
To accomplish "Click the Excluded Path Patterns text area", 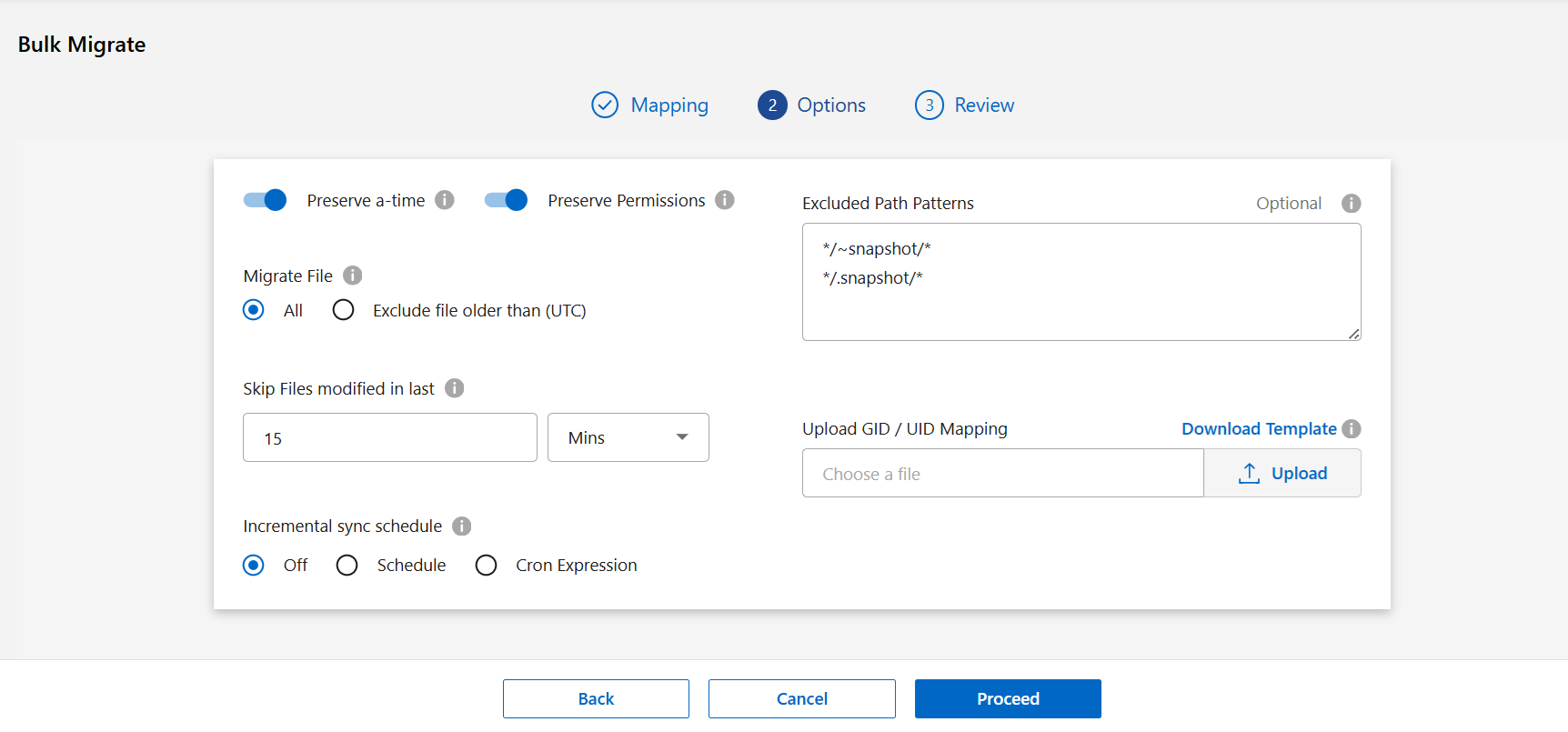I will coord(1081,282).
